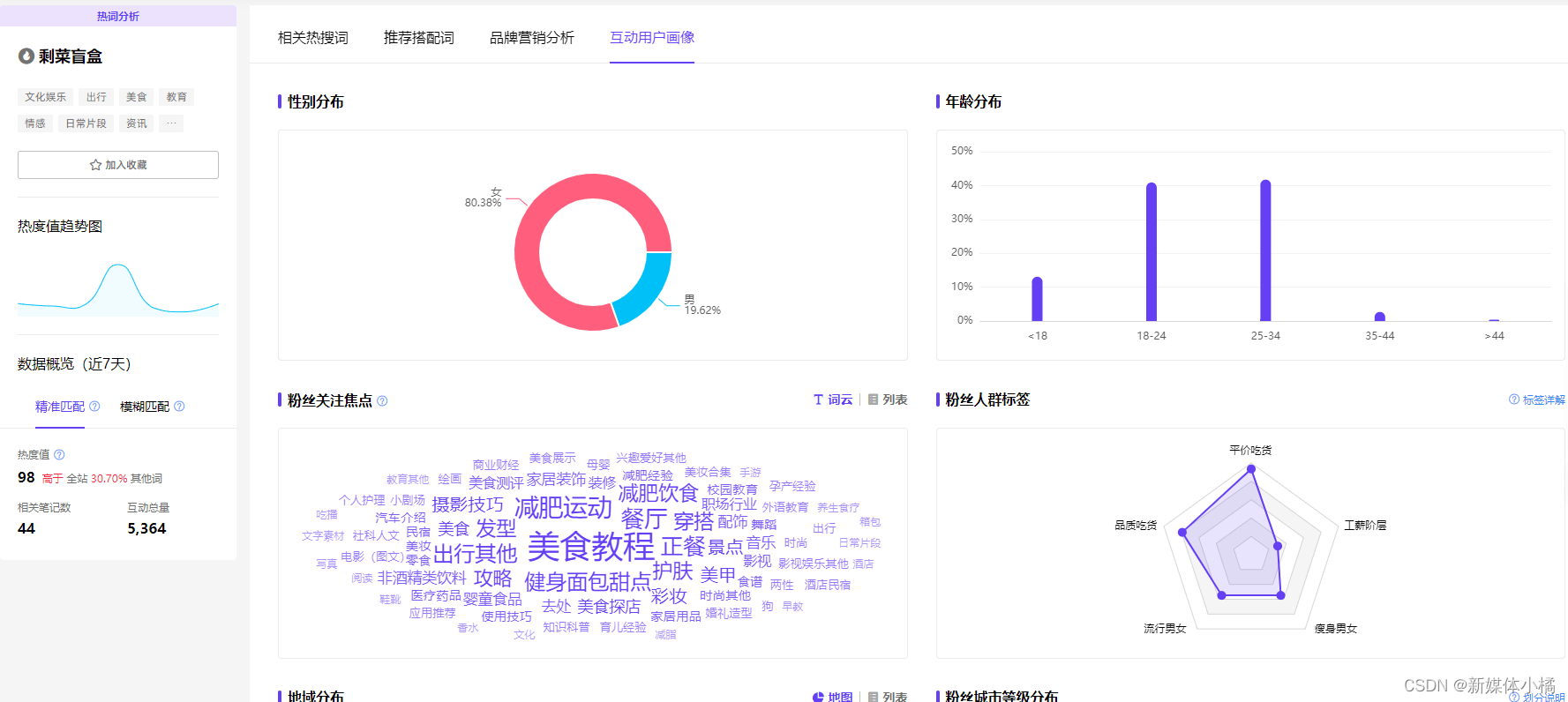Select the 互动用户画像 tab

pyautogui.click(x=652, y=38)
